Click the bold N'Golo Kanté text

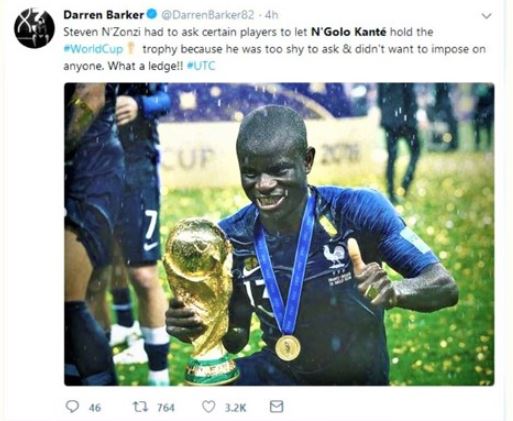point(348,32)
